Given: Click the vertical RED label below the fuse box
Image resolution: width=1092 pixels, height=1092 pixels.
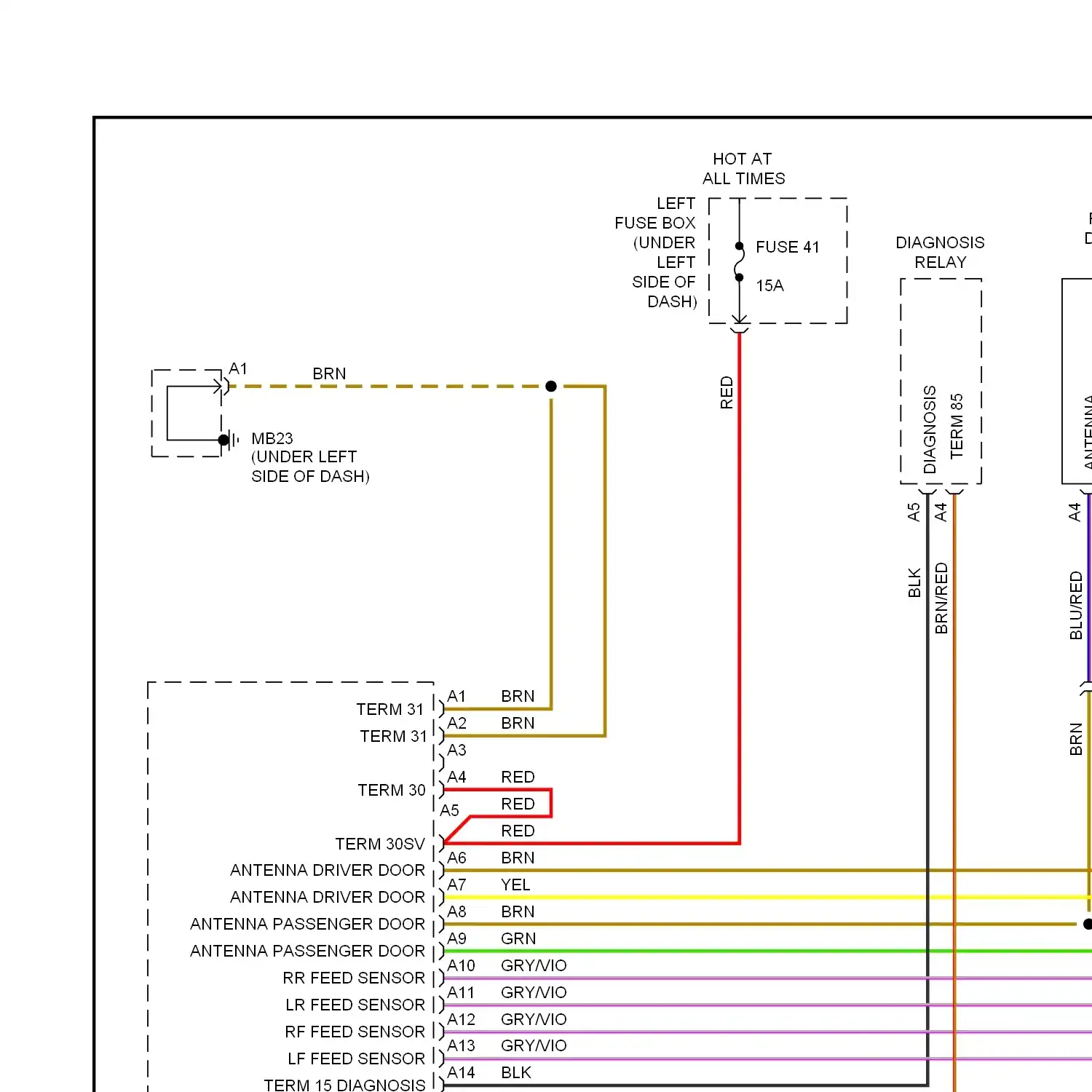Looking at the screenshot, I should coord(727,392).
